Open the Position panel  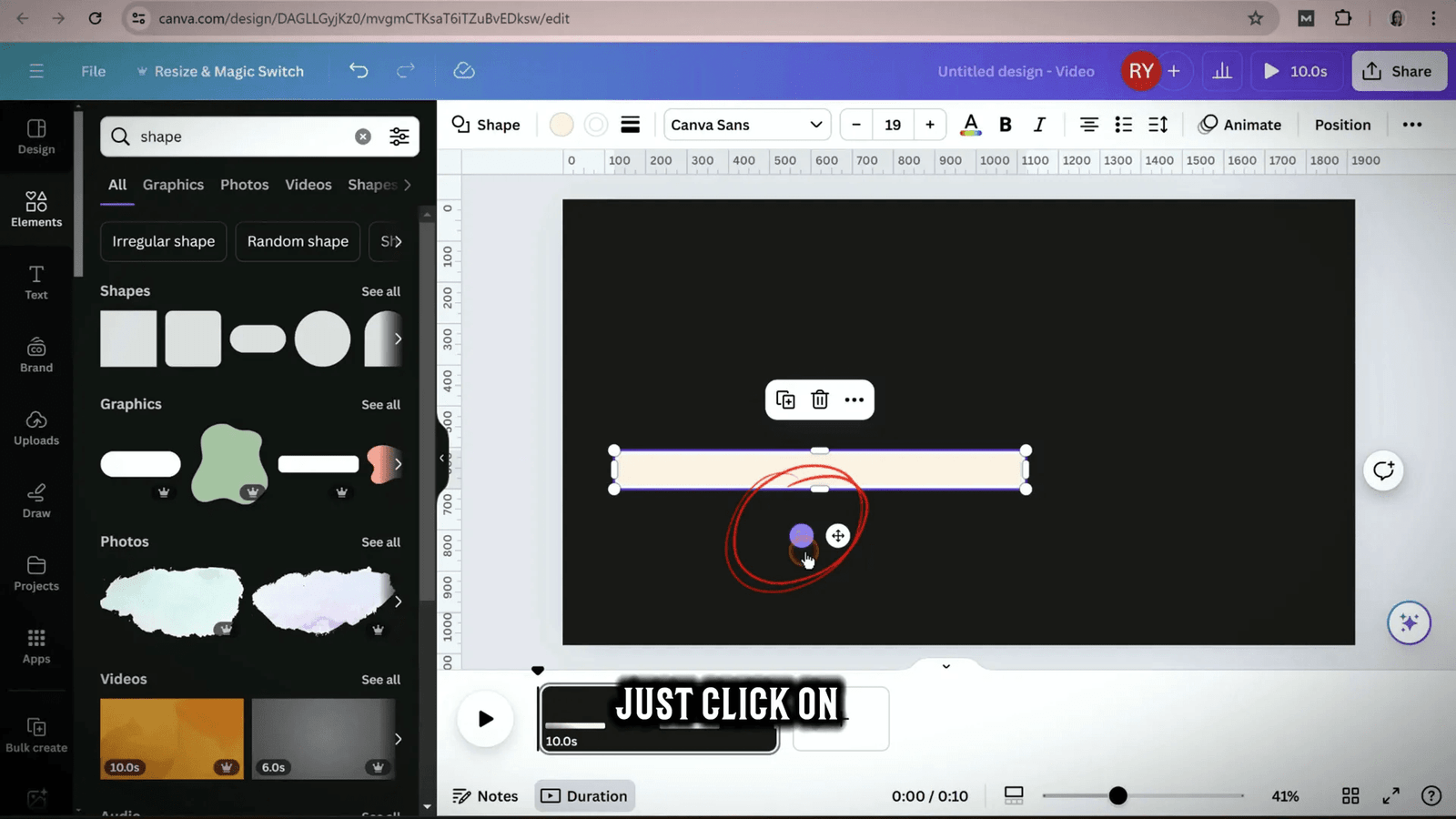tap(1342, 125)
